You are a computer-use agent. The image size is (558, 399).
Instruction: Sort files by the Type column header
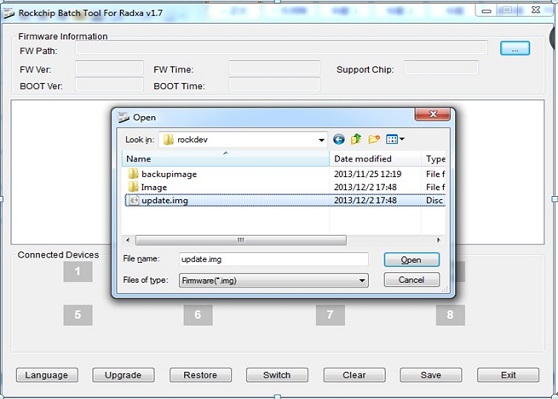[434, 159]
